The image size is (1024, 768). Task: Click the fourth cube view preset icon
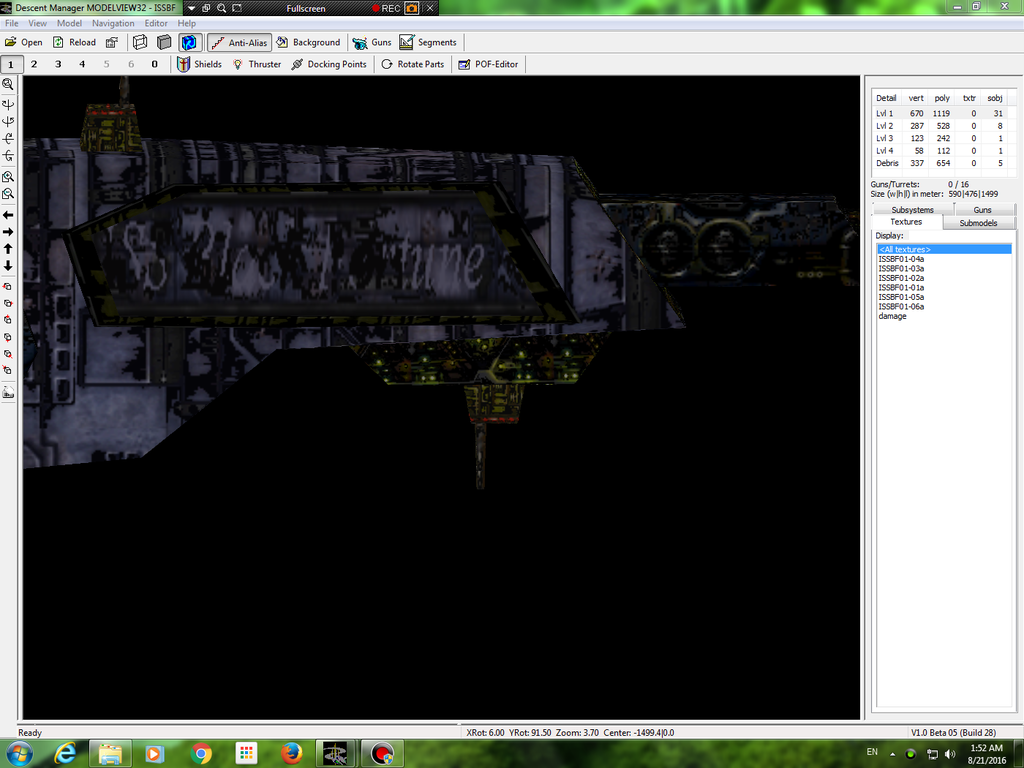[8, 337]
